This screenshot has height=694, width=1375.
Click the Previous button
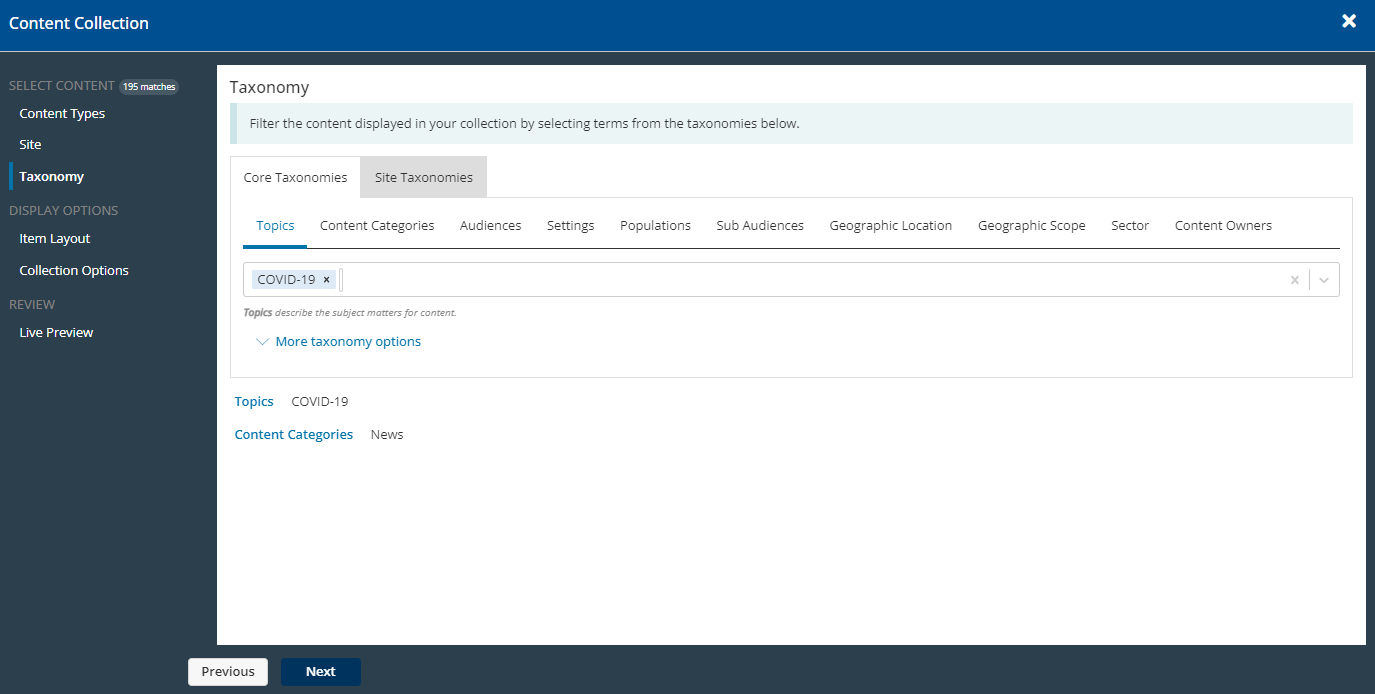[x=228, y=672]
